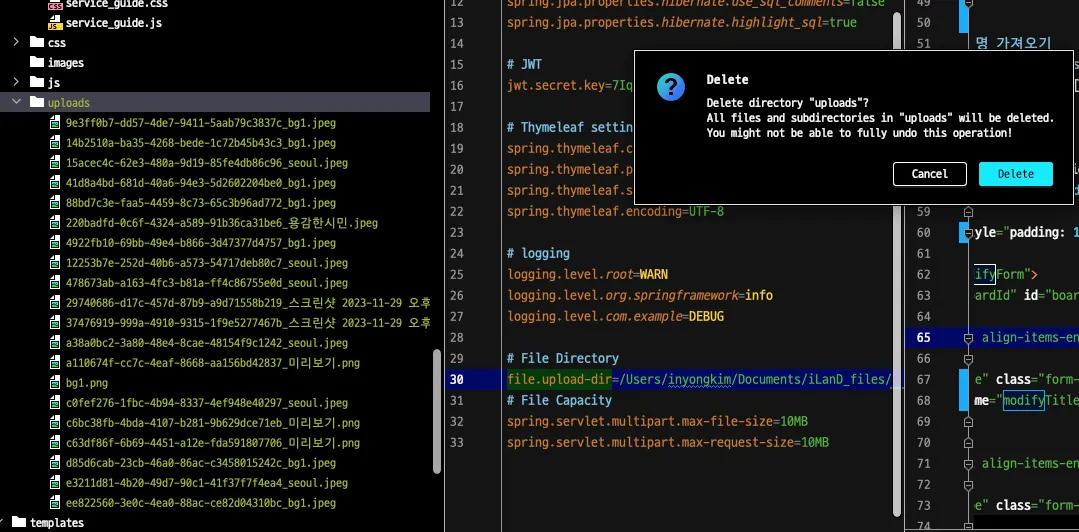Click image icon of 용감한시민.jpeg file
Screen dimensions: 1079x532
(56, 222)
